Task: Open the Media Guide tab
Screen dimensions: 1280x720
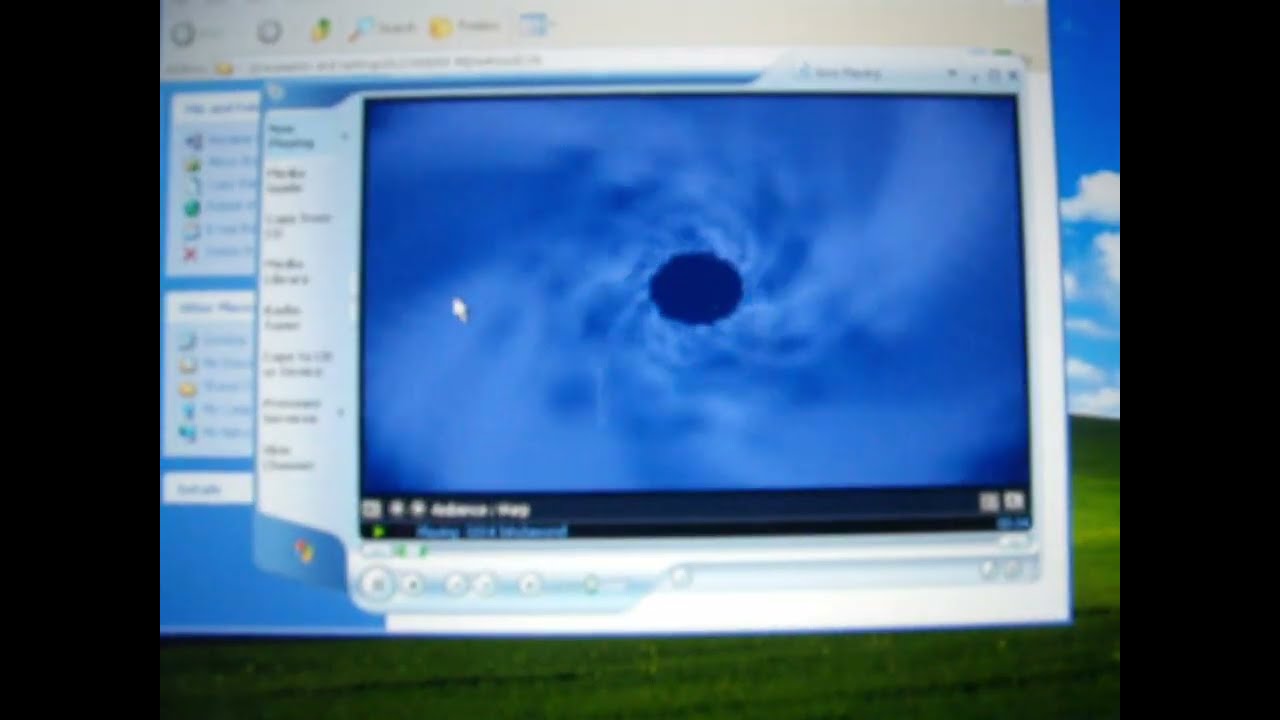Action: [x=286, y=180]
